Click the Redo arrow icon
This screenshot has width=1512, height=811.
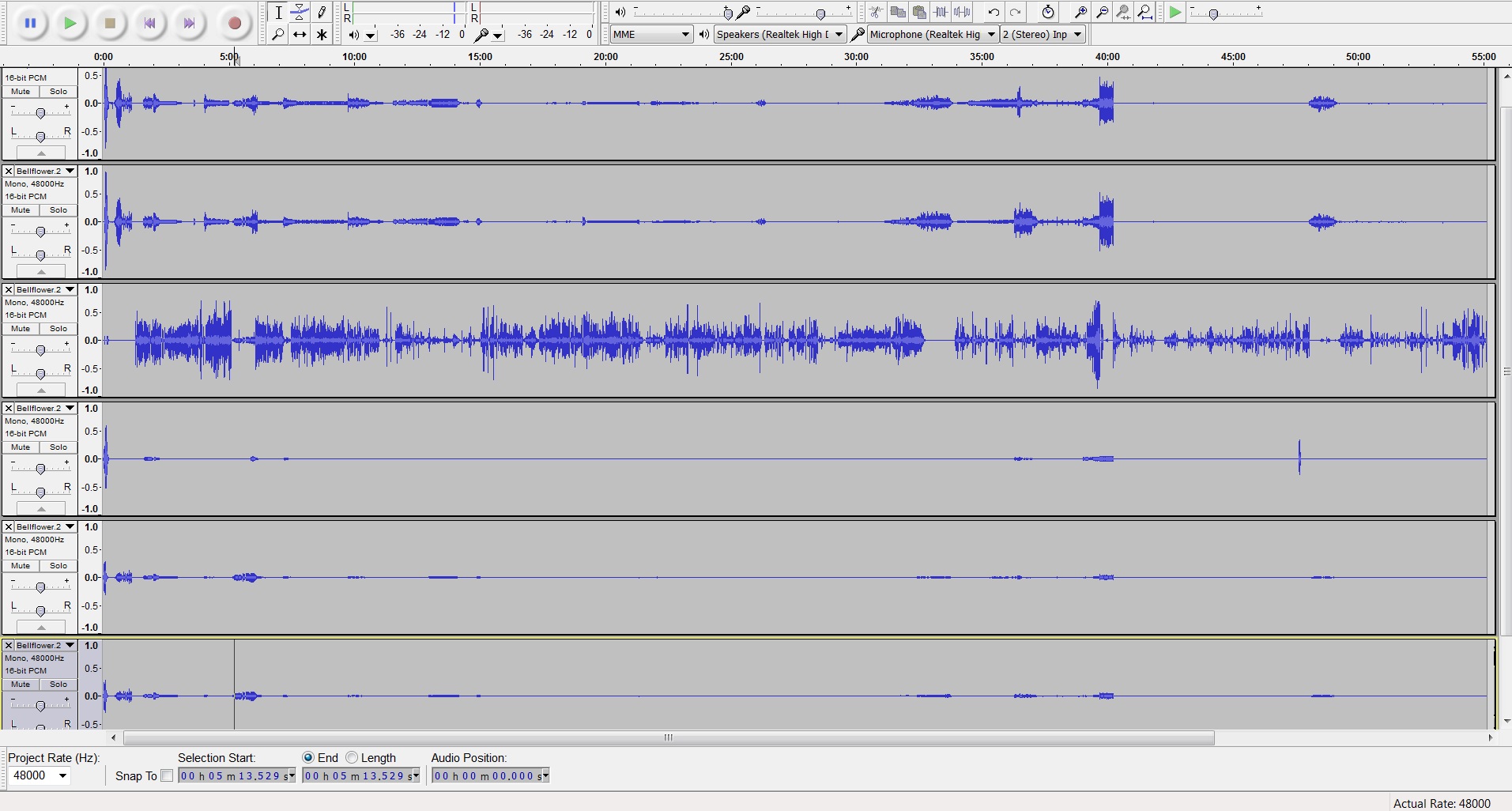(1016, 12)
